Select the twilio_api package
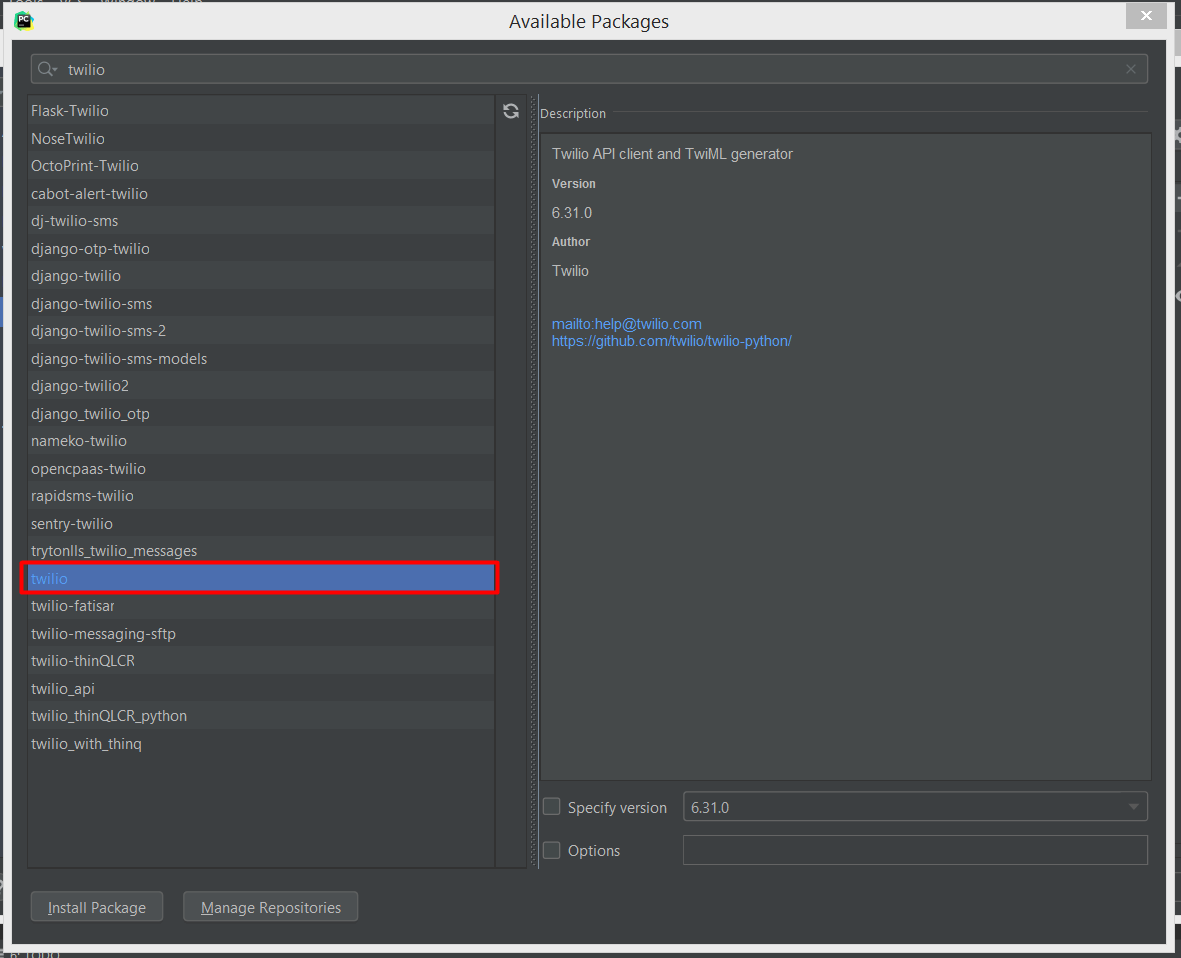 coord(261,688)
